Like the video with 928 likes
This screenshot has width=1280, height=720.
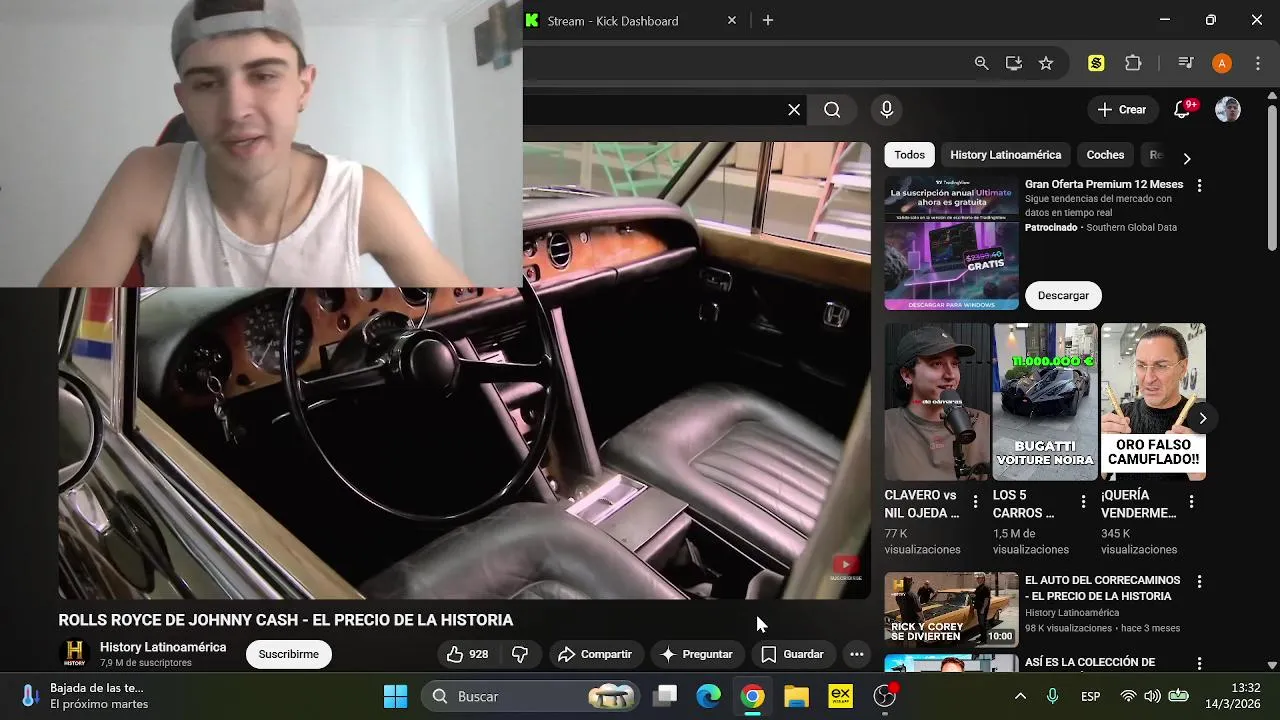[467, 654]
